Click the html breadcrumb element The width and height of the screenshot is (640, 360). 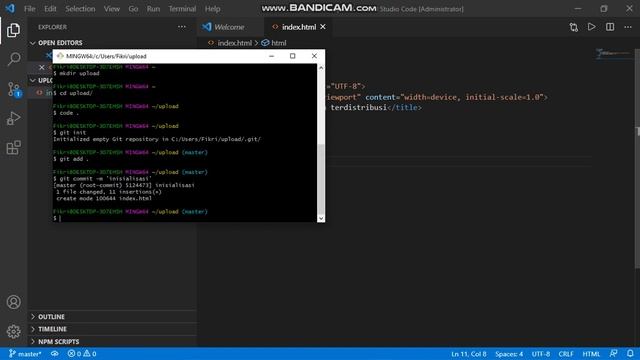point(274,43)
